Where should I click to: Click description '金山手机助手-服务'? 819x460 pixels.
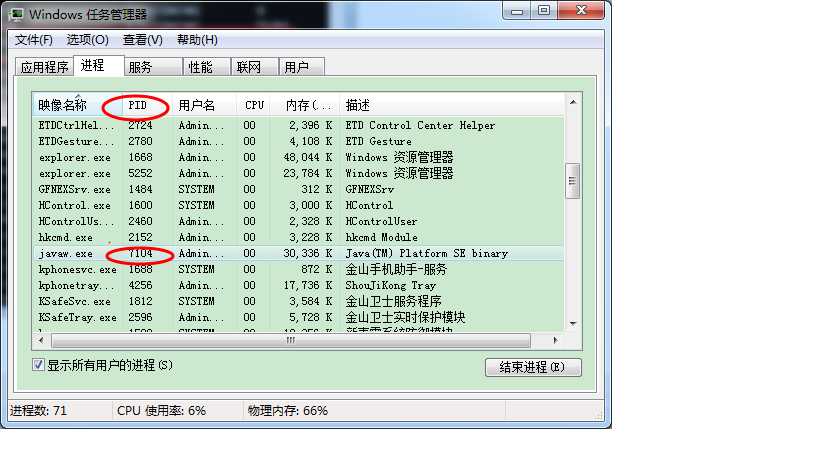click(396, 269)
